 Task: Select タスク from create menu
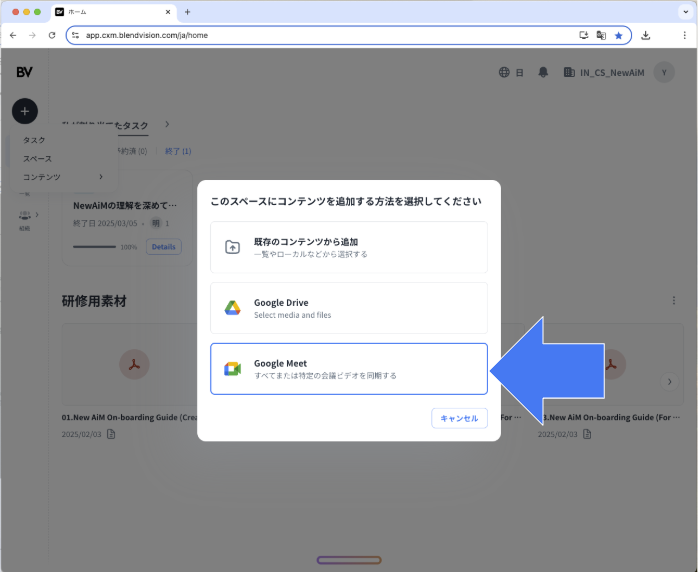[x=34, y=140]
